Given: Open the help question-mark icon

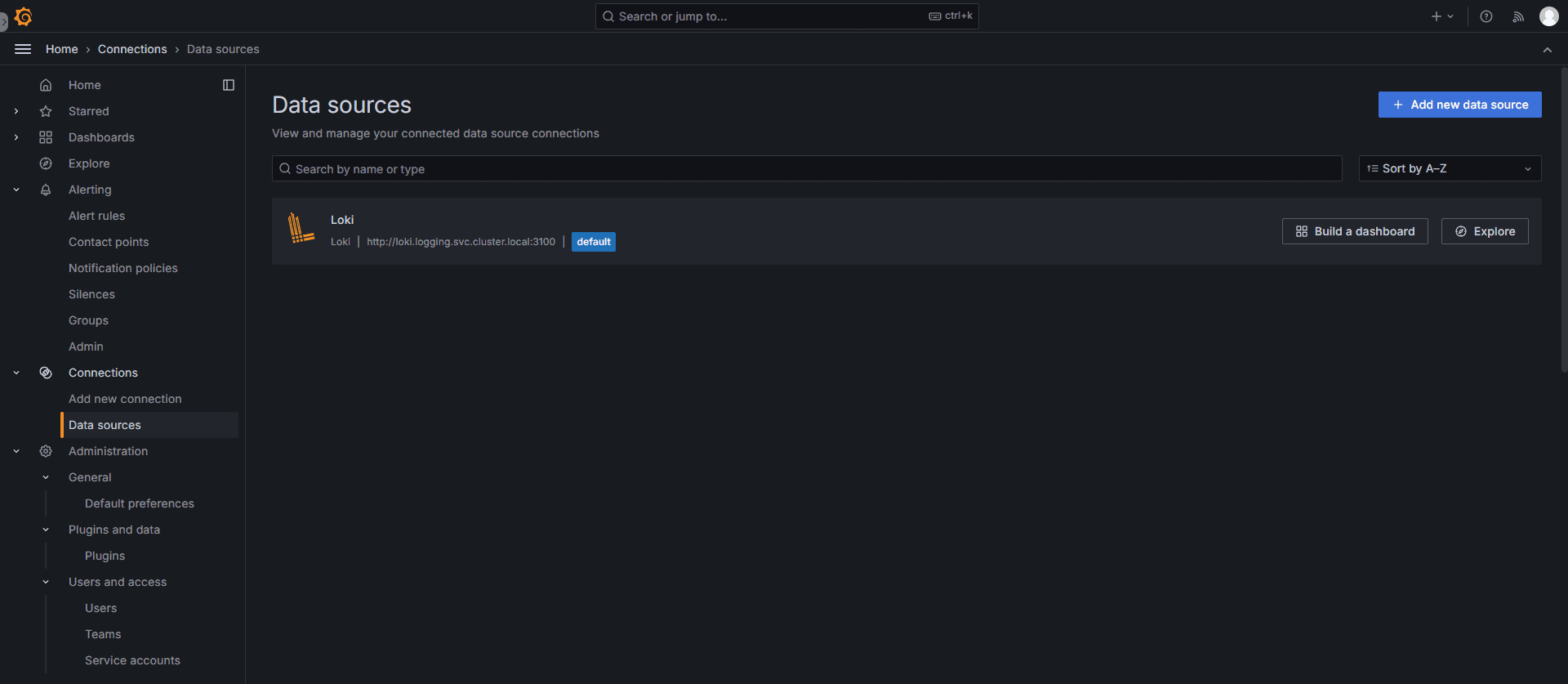Looking at the screenshot, I should (1486, 16).
